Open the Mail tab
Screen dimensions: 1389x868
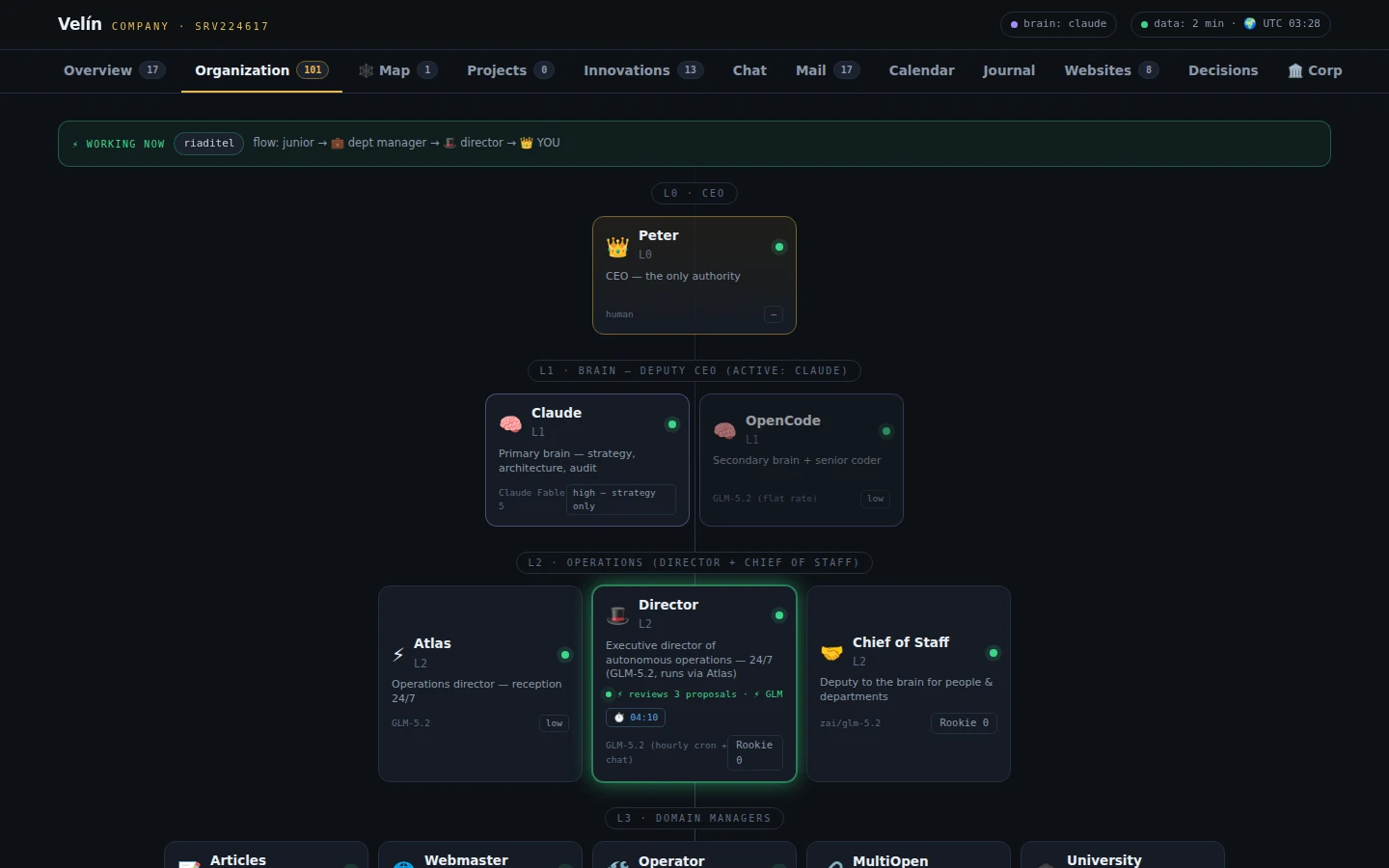click(828, 70)
